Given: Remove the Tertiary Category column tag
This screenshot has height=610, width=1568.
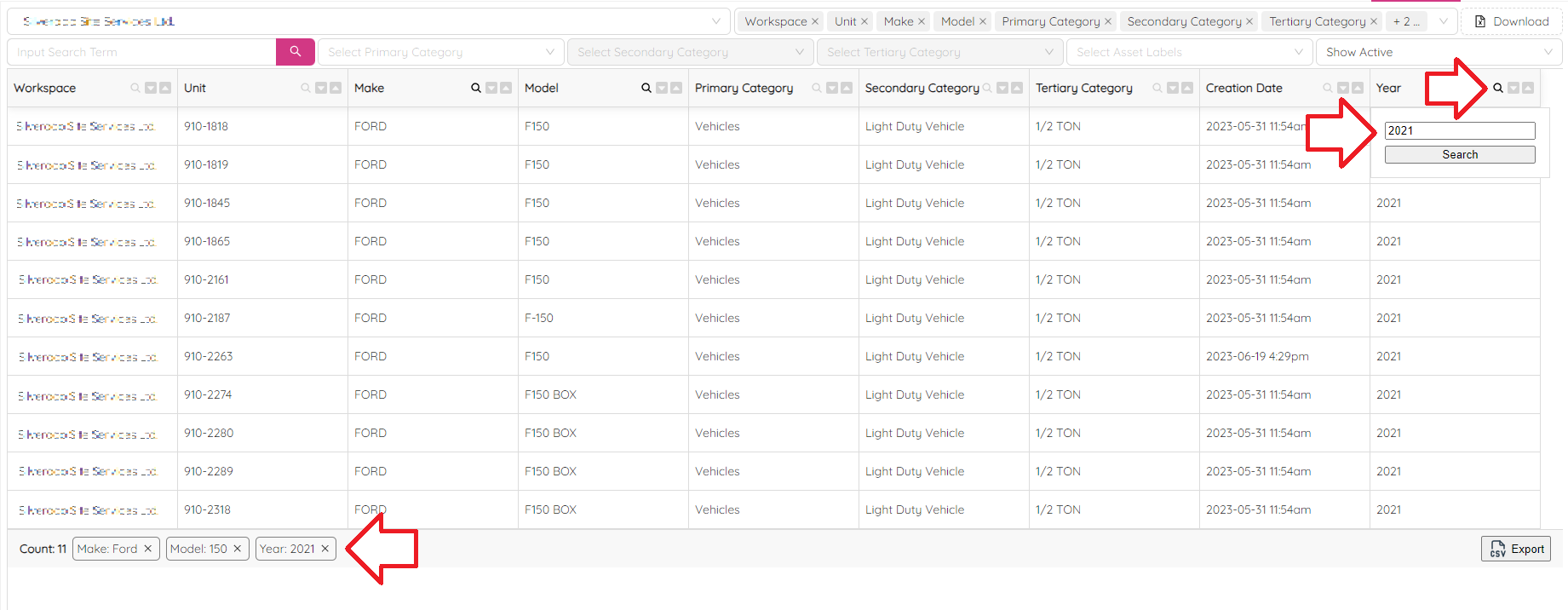Looking at the screenshot, I should pos(1374,21).
